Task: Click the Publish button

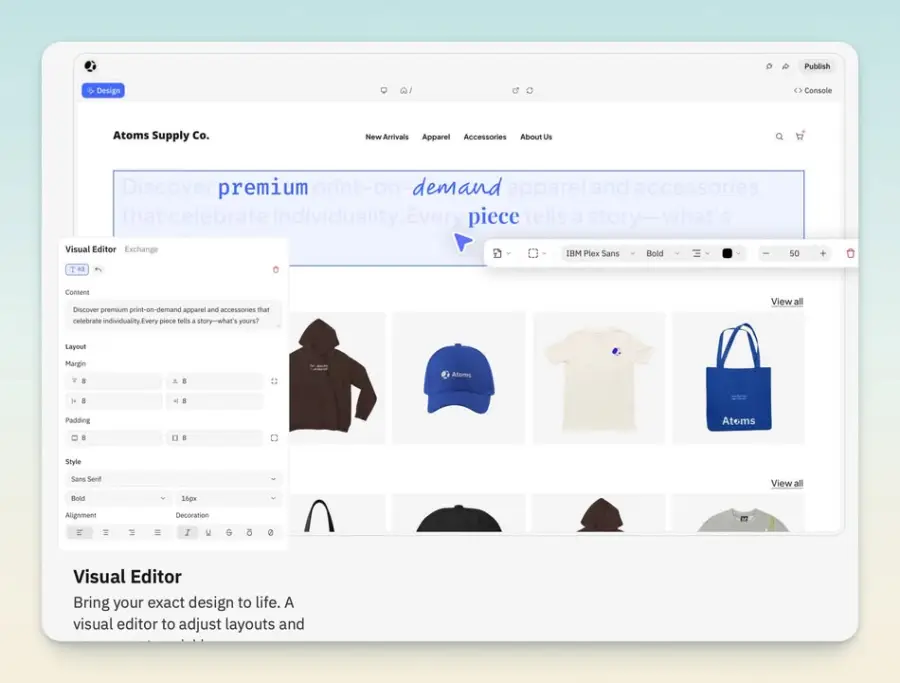Action: [817, 66]
